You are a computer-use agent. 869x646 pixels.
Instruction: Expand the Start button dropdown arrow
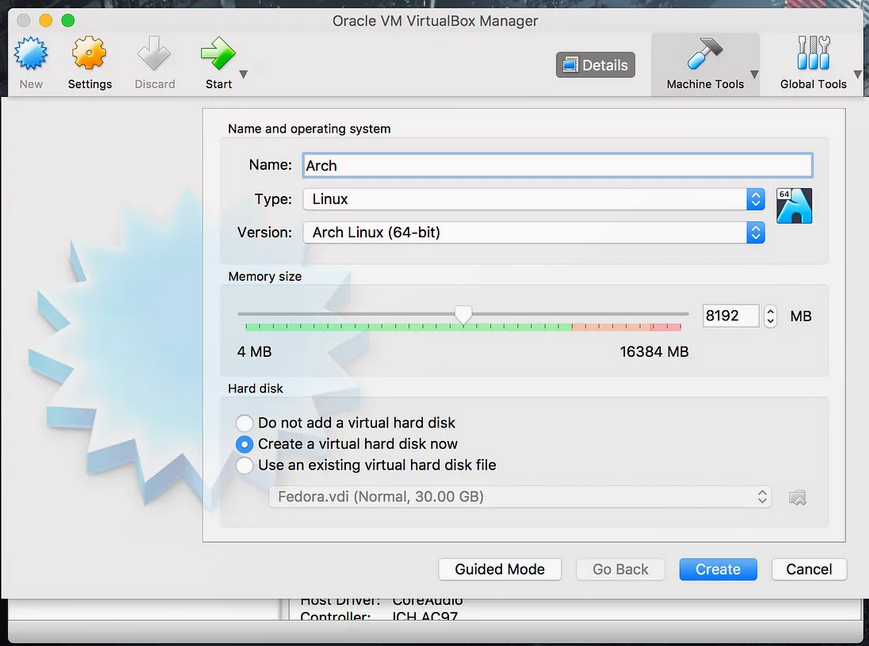click(244, 75)
